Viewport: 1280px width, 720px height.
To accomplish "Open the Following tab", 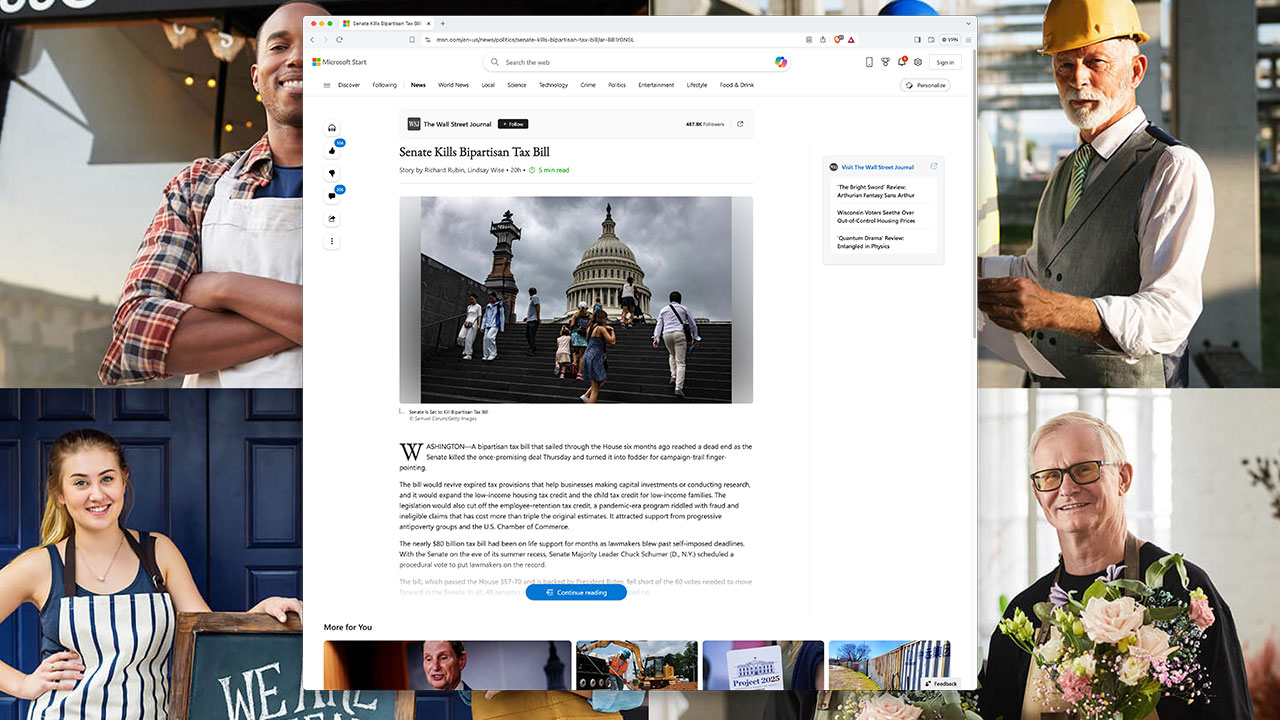I will coord(385,85).
